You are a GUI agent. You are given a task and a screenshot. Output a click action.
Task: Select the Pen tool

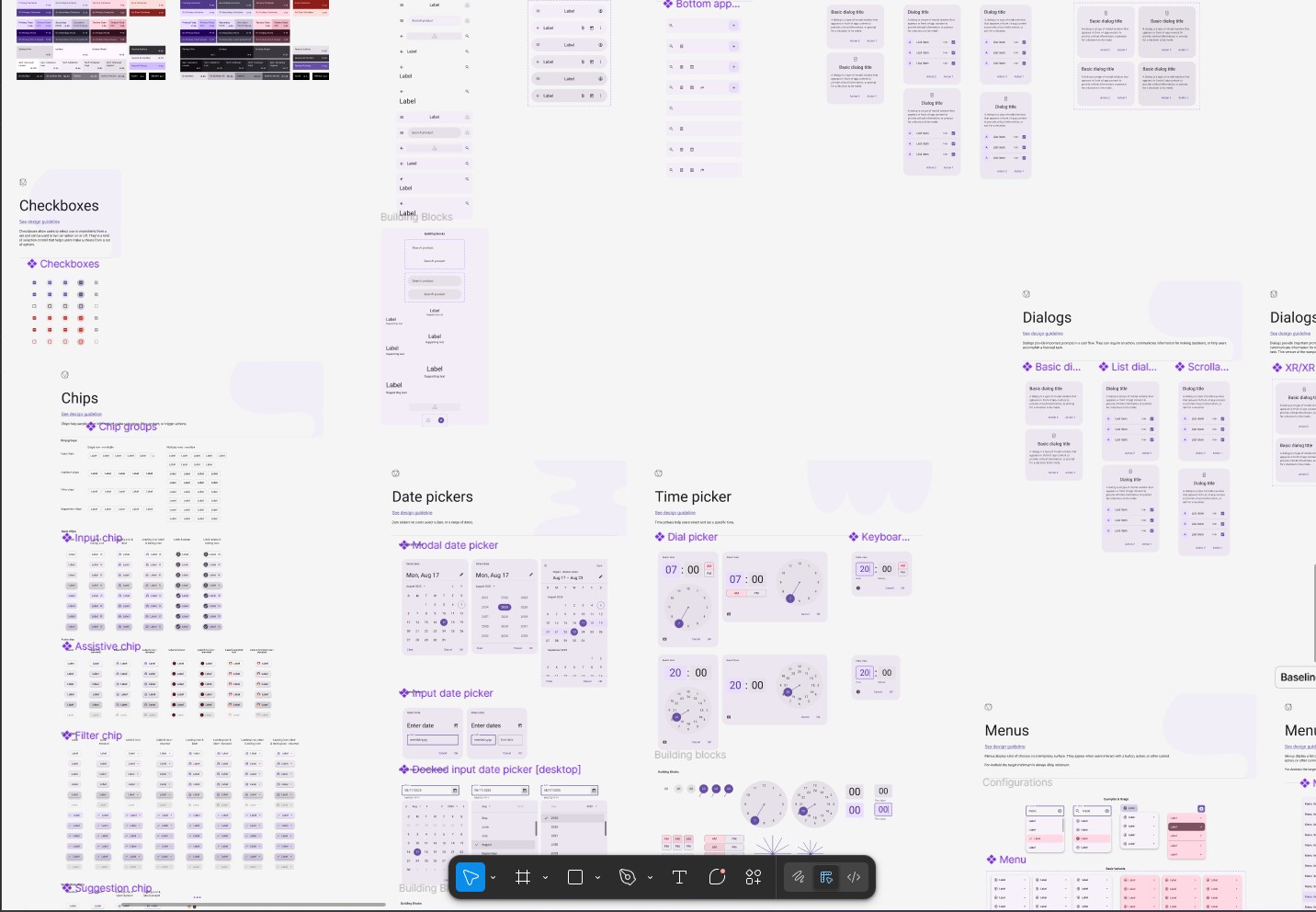[x=628, y=877]
